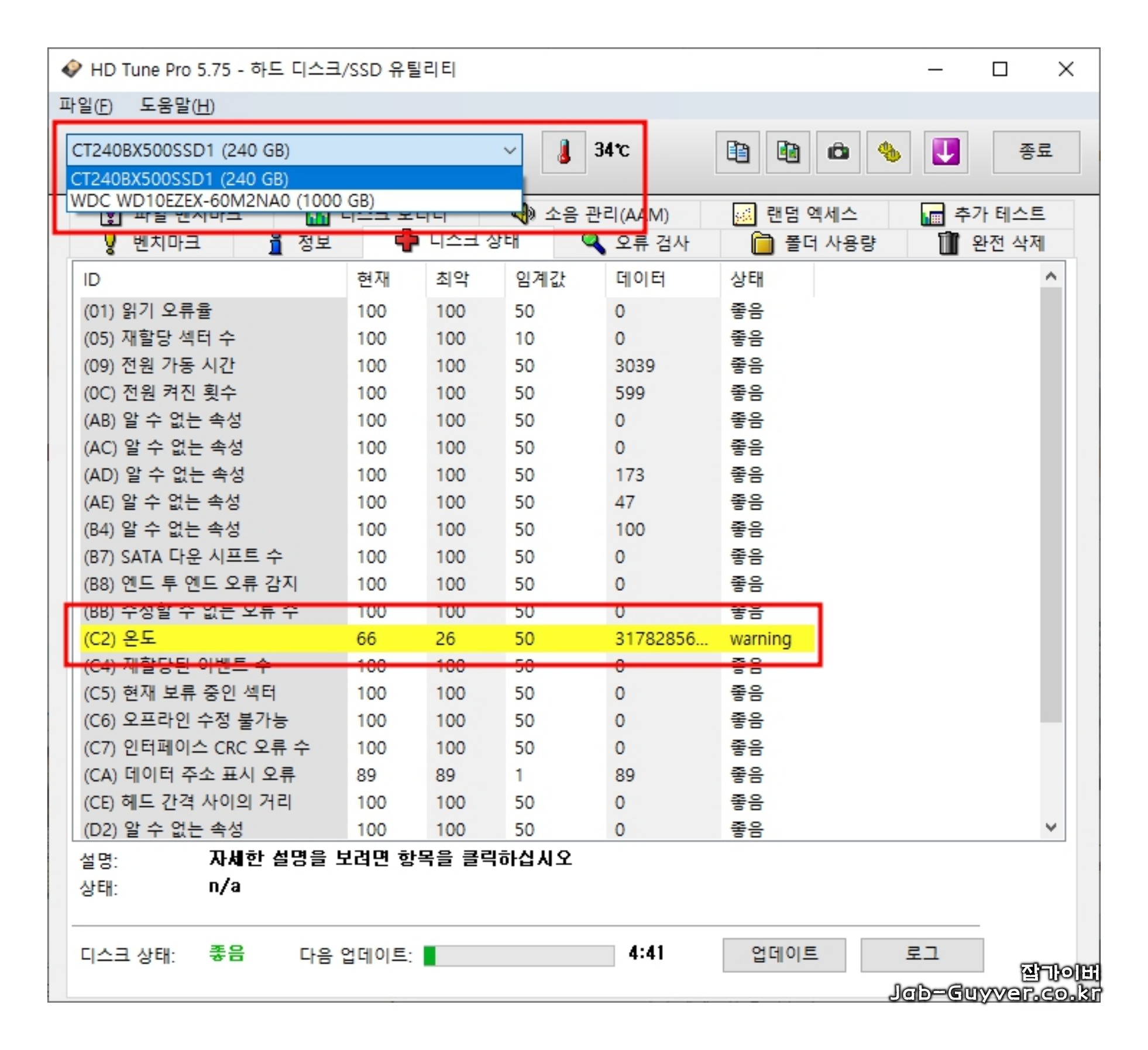Open the options wrench icon
The width and height of the screenshot is (1148, 1050).
(888, 152)
